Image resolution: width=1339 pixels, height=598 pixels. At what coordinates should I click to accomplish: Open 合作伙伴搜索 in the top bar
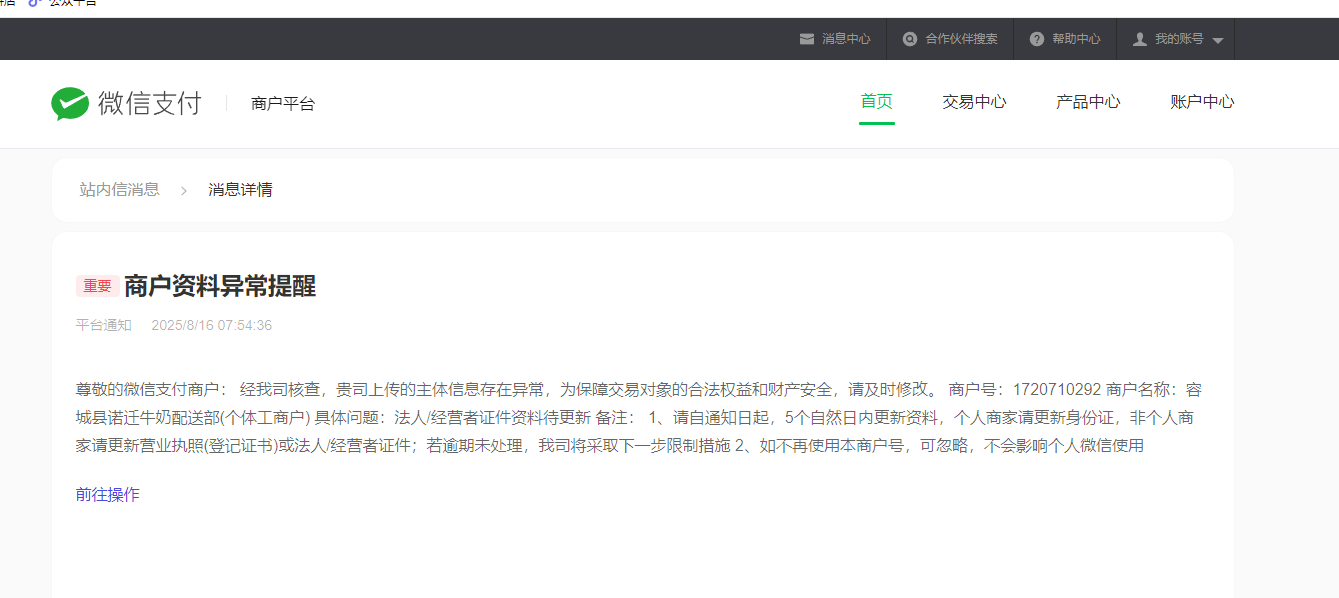(961, 39)
